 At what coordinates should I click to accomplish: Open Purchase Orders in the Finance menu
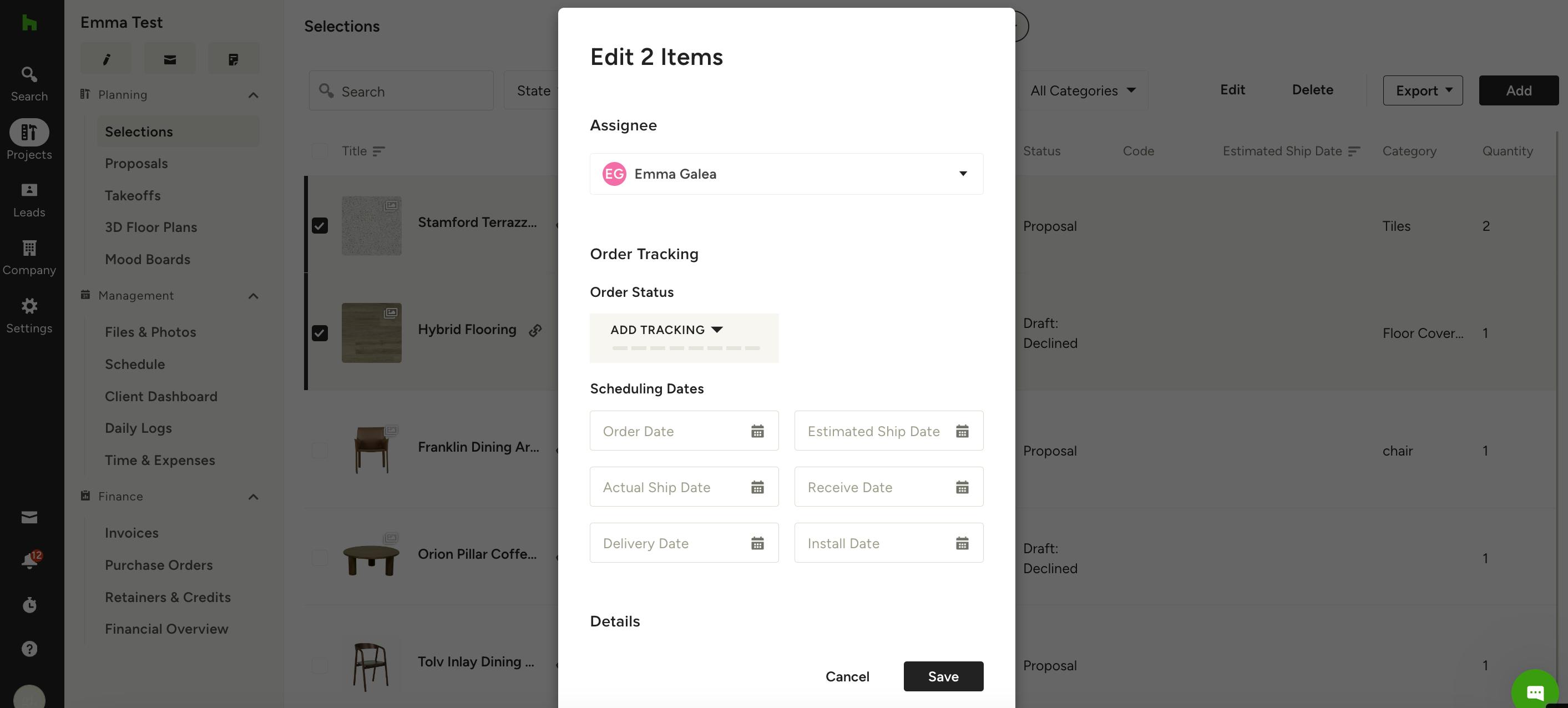158,565
